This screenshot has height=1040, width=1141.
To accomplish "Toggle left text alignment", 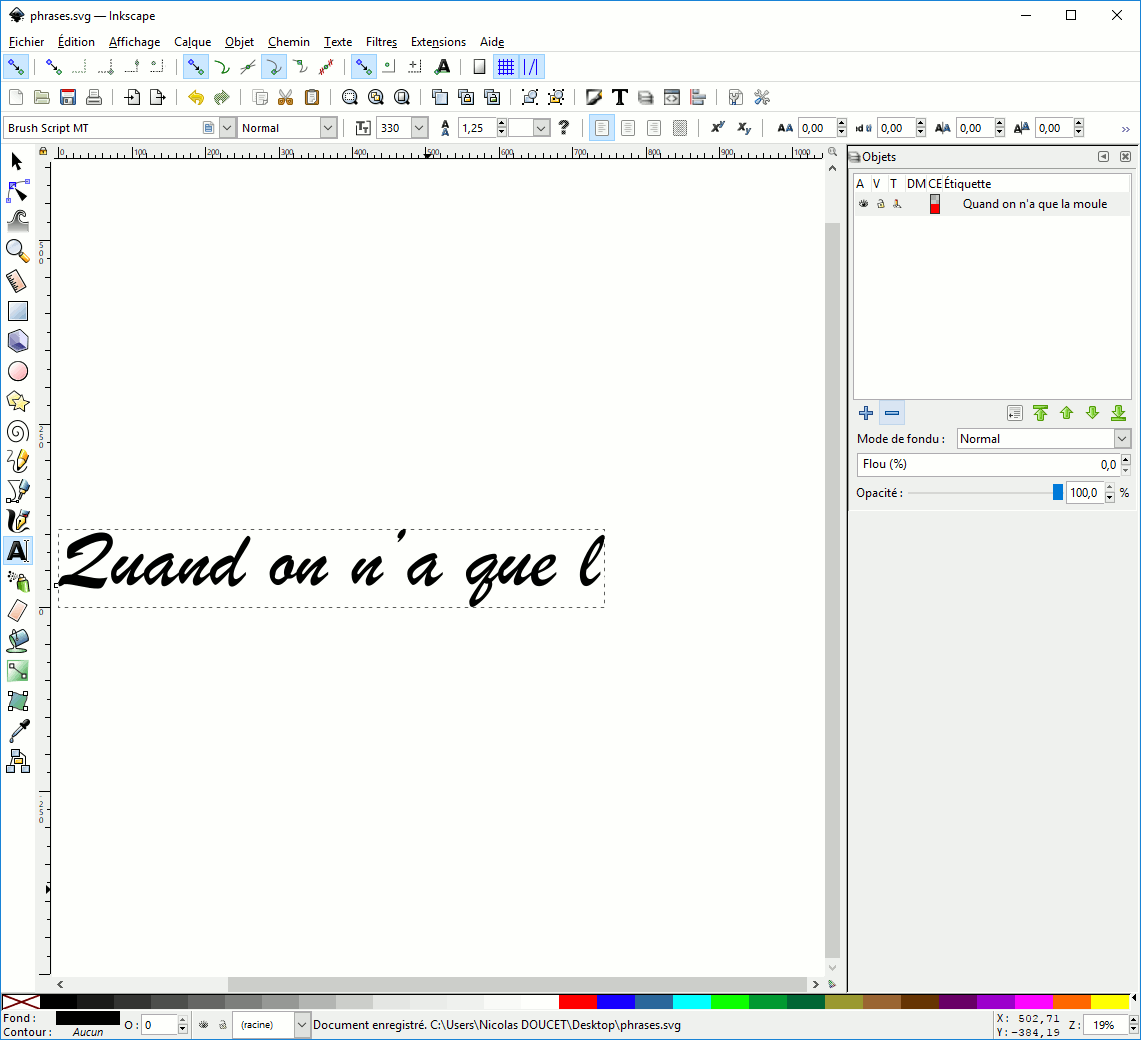I will pyautogui.click(x=602, y=128).
